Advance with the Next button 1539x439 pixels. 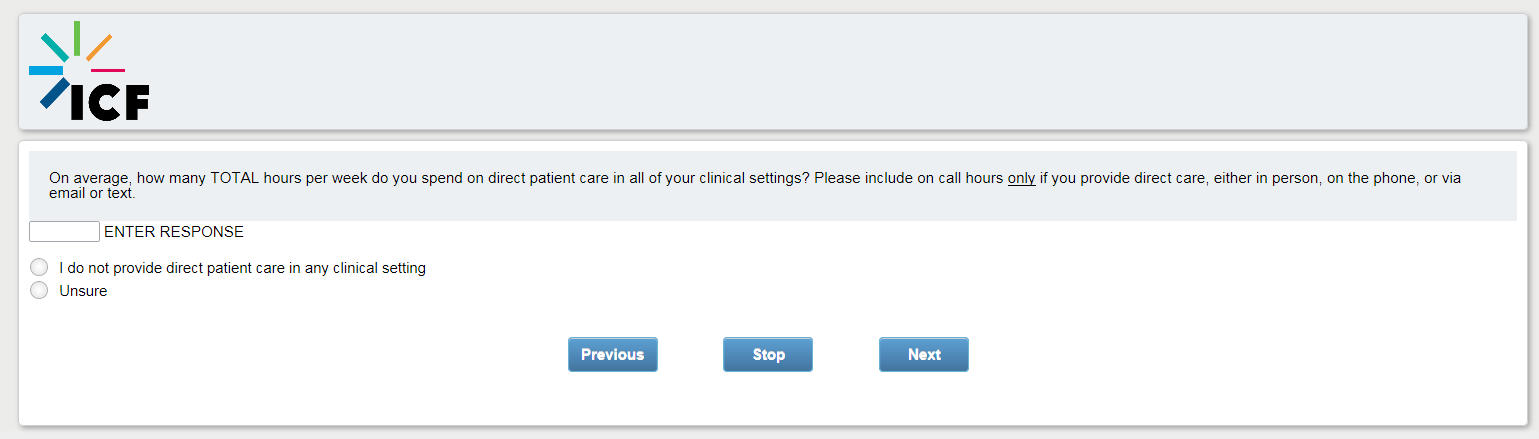pos(923,354)
